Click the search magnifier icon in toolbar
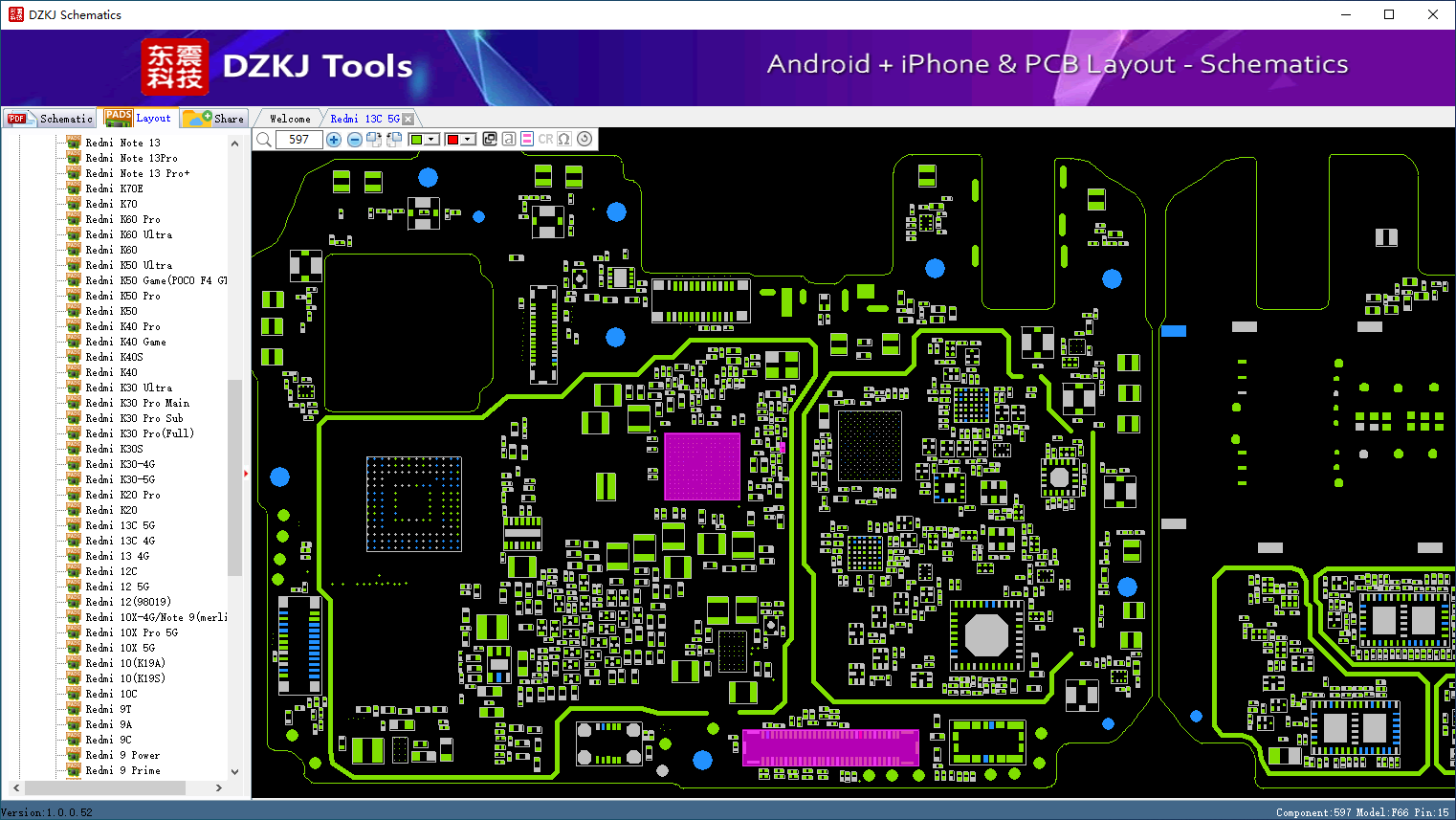This screenshot has height=820, width=1456. coord(263,140)
